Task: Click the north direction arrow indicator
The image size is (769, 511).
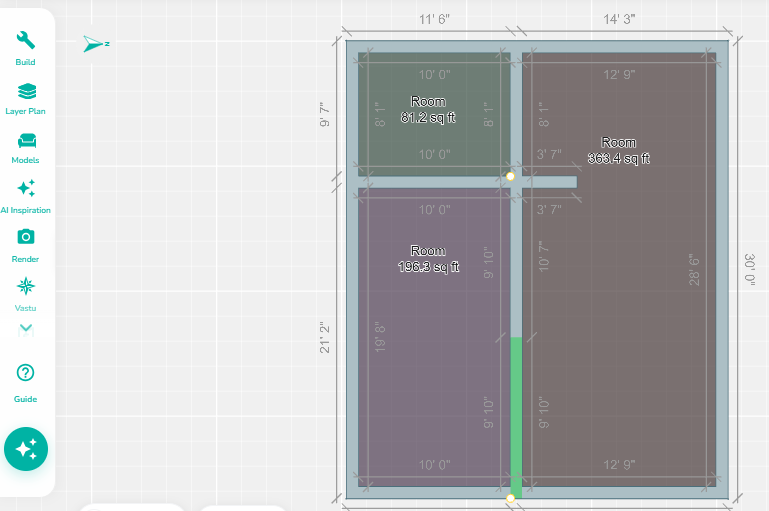Action: point(96,44)
